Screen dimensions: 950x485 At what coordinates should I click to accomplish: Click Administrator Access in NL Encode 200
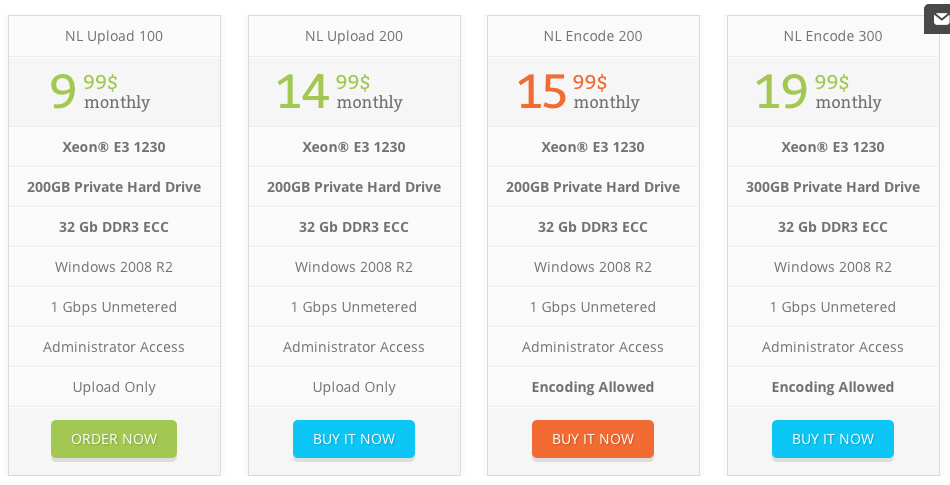click(593, 347)
